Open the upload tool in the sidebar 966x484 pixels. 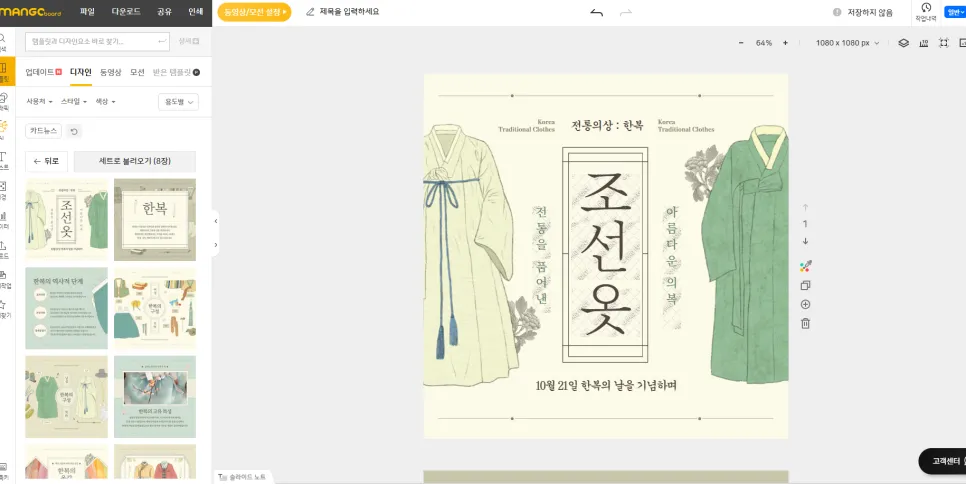pos(4,249)
